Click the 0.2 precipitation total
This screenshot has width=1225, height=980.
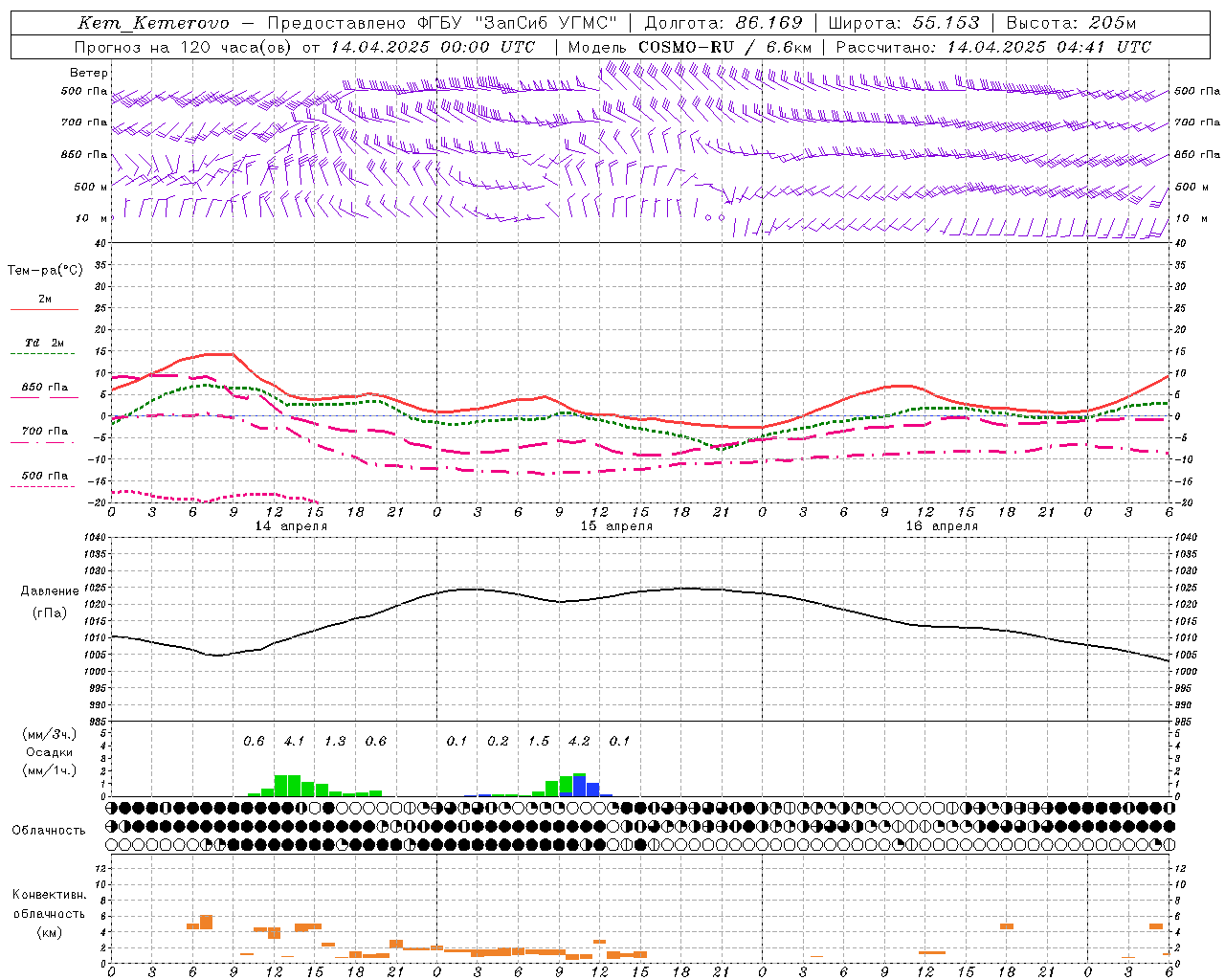coord(498,742)
